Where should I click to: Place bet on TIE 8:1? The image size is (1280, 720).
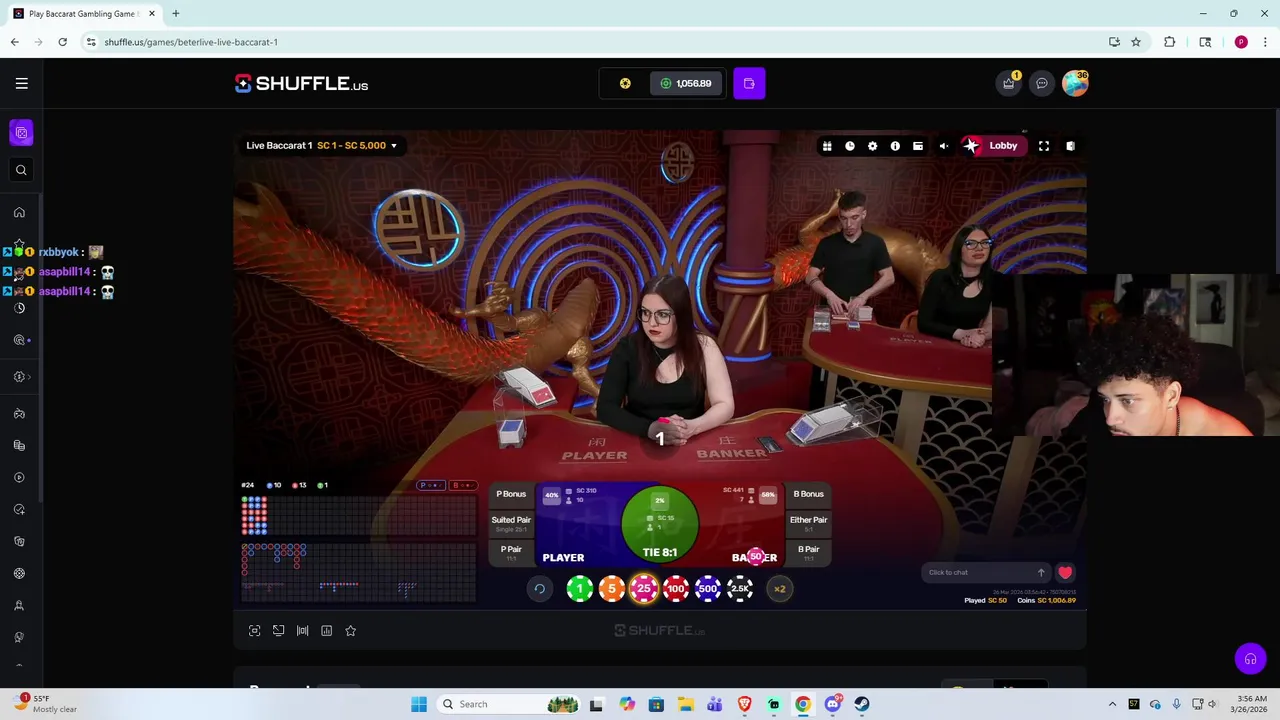pos(660,525)
